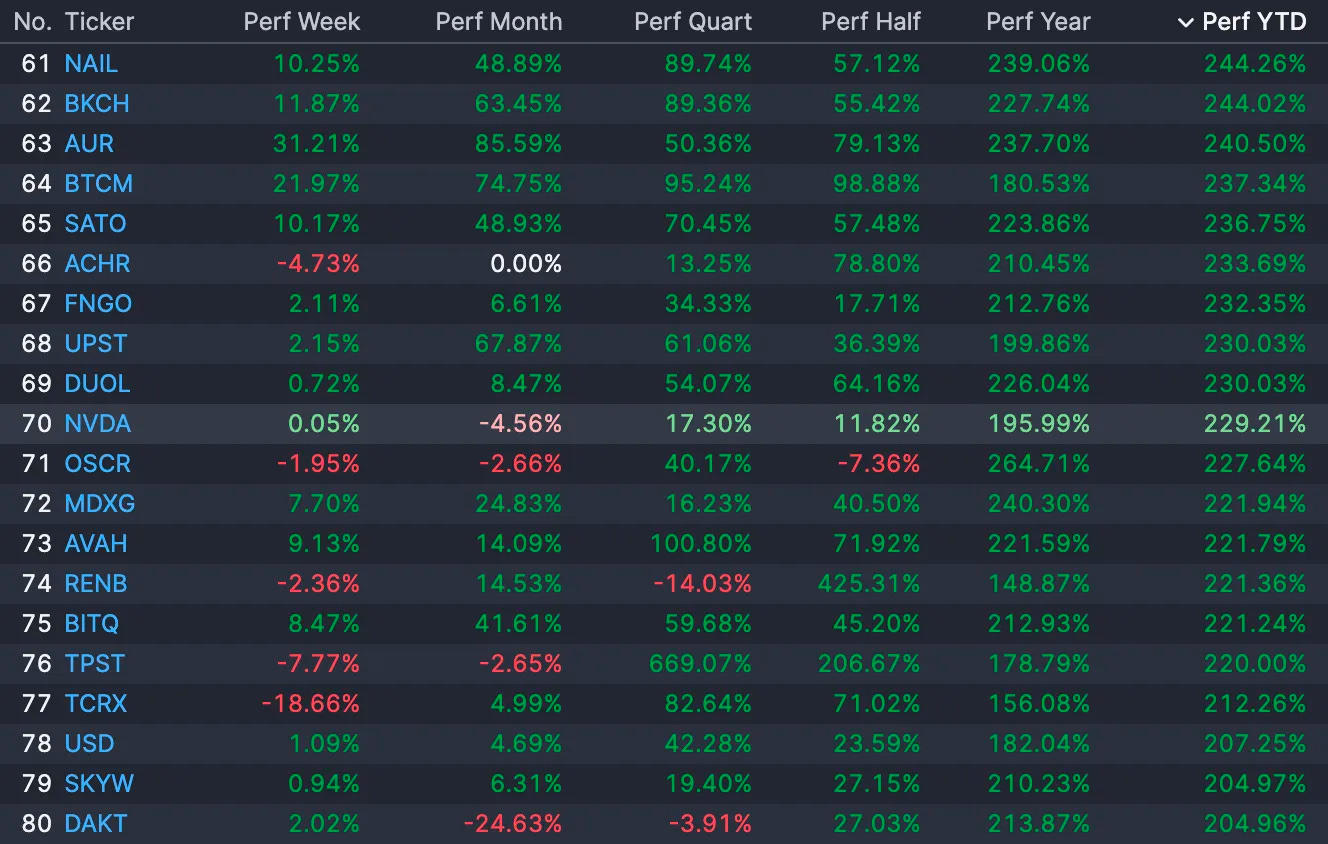This screenshot has height=844, width=1328.
Task: Click USD's Perf Year value 182.04%
Action: [1039, 744]
